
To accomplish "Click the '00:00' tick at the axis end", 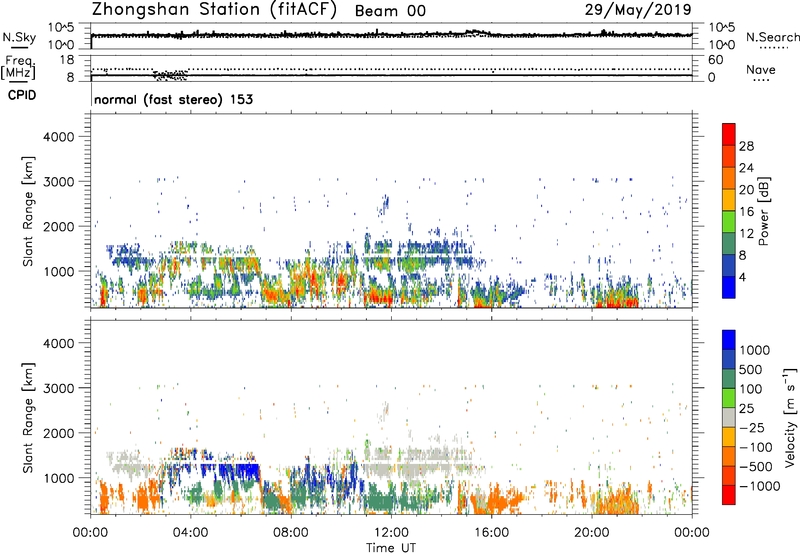I will [x=692, y=533].
